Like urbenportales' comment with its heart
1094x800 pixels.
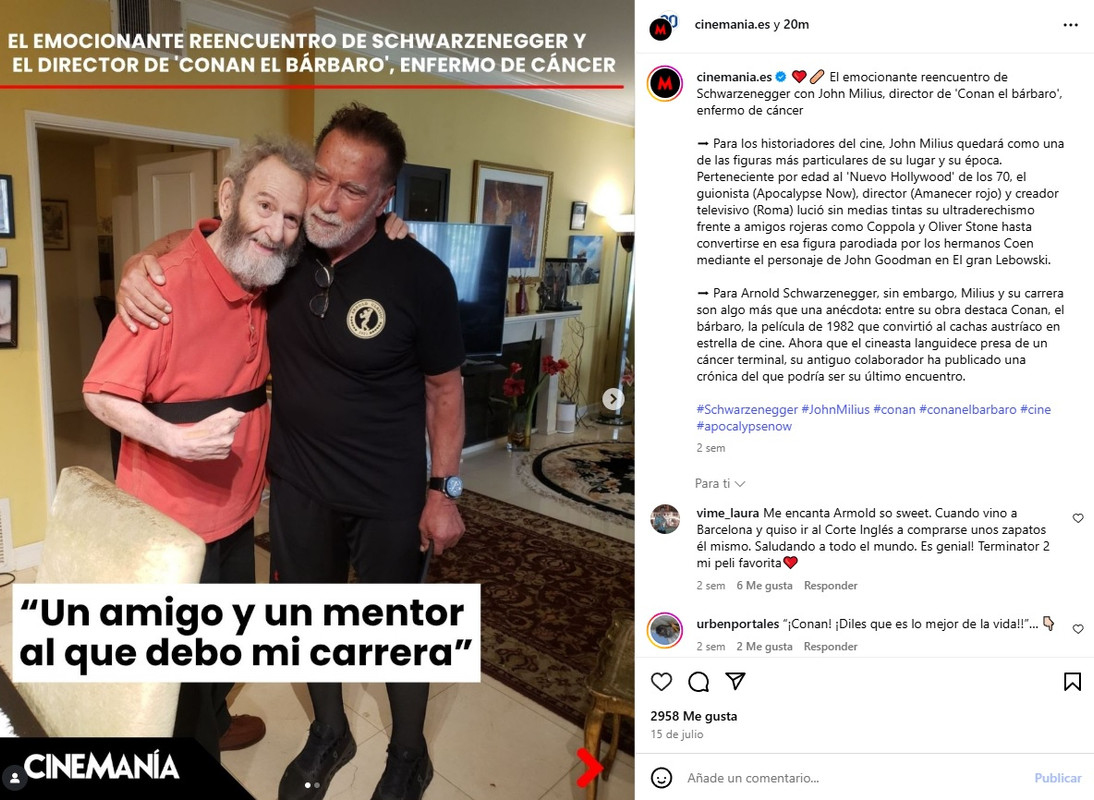[x=1078, y=629]
